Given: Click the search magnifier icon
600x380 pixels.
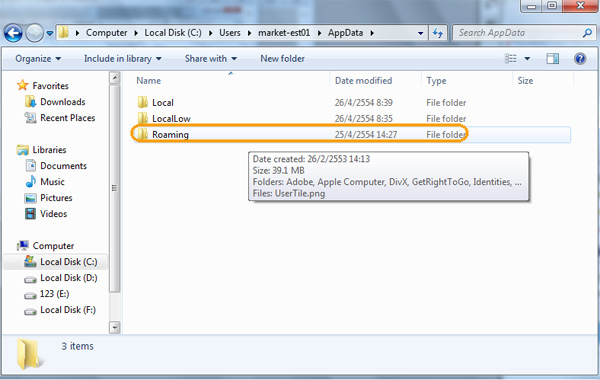Looking at the screenshot, I should 587,33.
